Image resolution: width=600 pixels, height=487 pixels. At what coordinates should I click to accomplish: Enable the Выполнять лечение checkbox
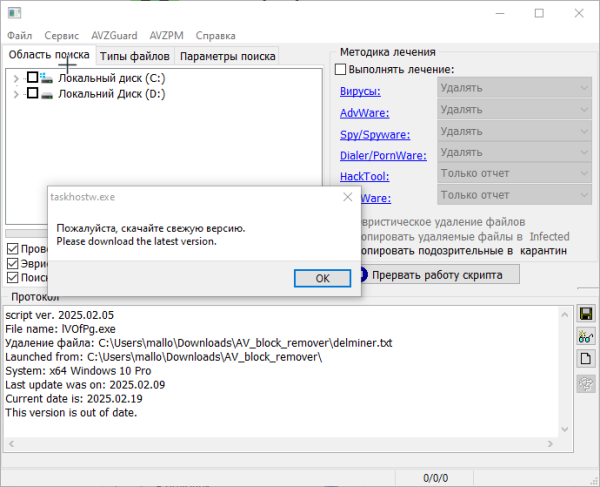click(340, 69)
